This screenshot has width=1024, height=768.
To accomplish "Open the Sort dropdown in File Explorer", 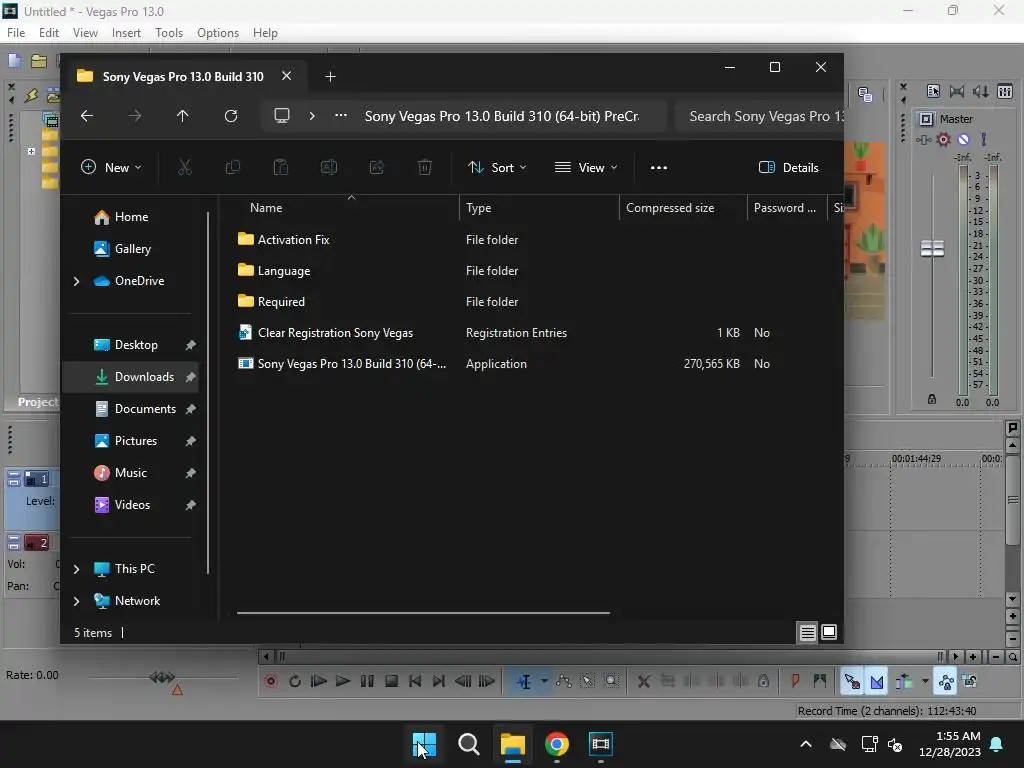I will click(497, 168).
